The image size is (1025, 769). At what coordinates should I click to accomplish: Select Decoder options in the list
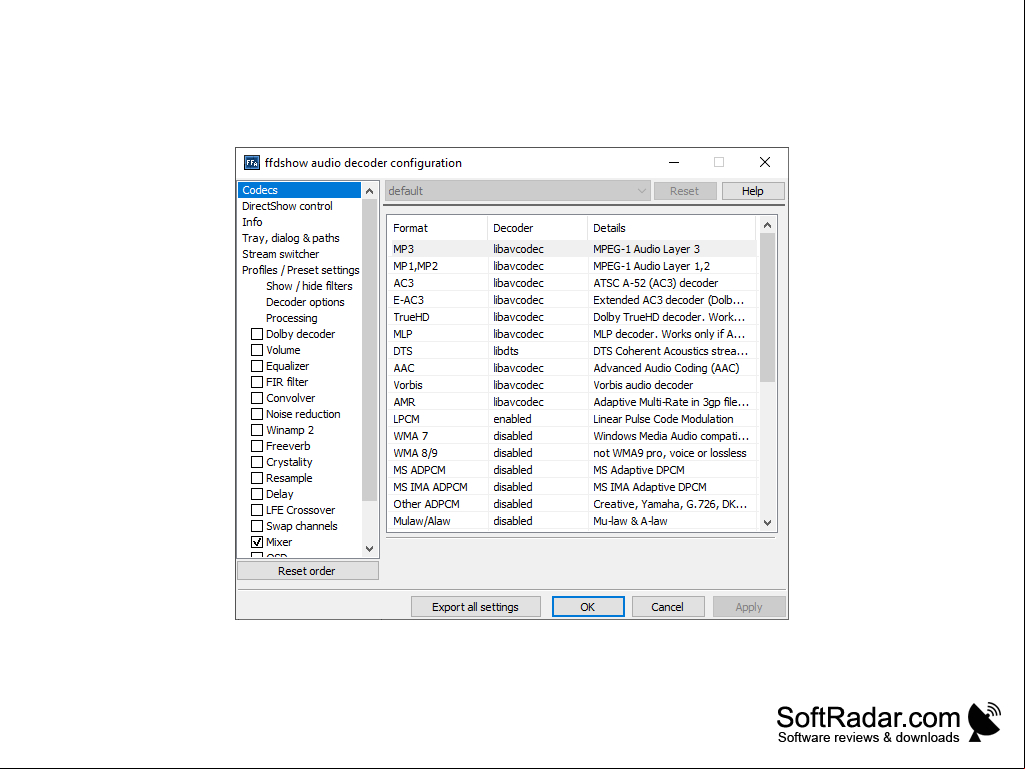(x=305, y=302)
